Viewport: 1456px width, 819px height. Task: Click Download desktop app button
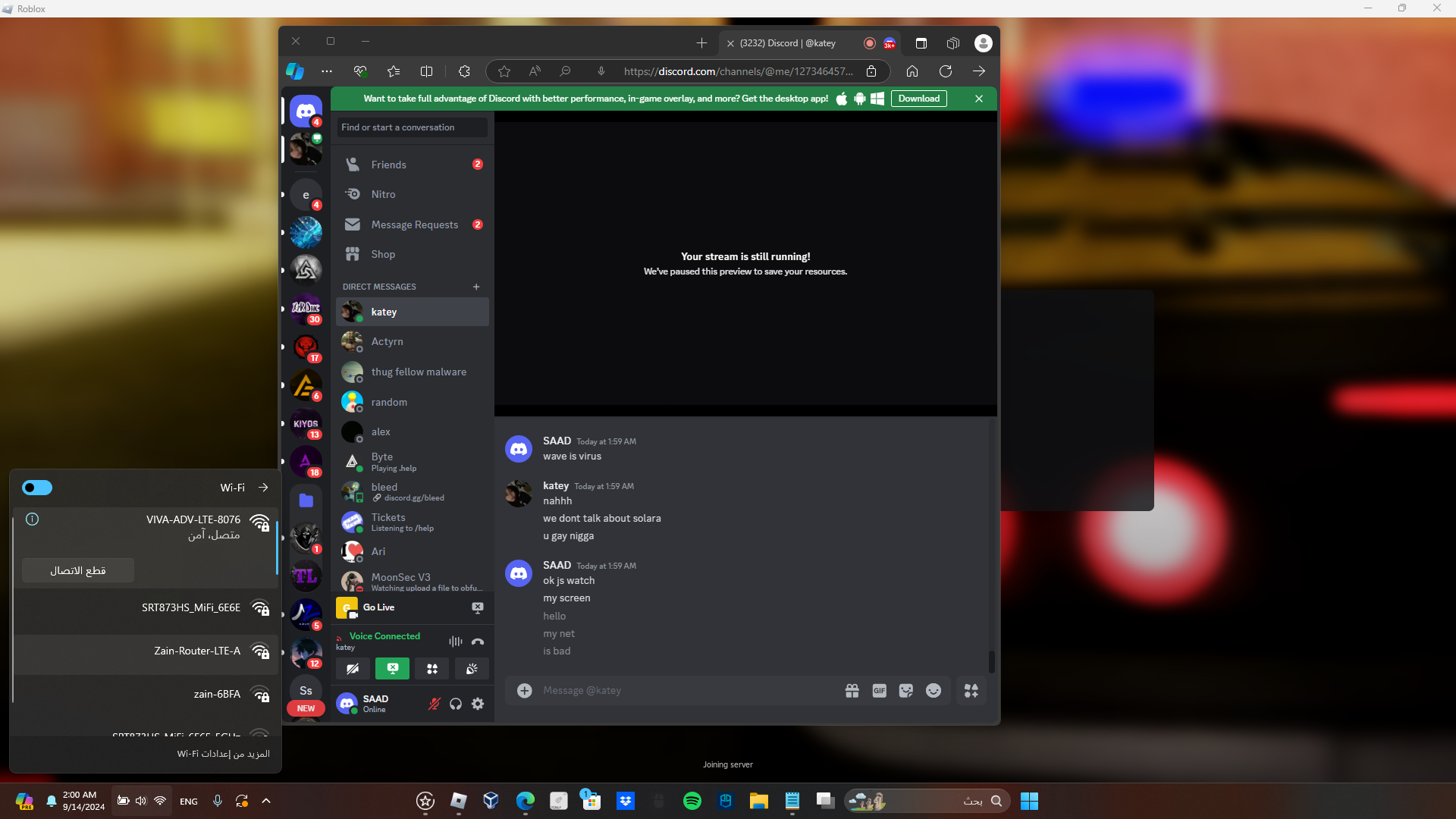(x=918, y=99)
